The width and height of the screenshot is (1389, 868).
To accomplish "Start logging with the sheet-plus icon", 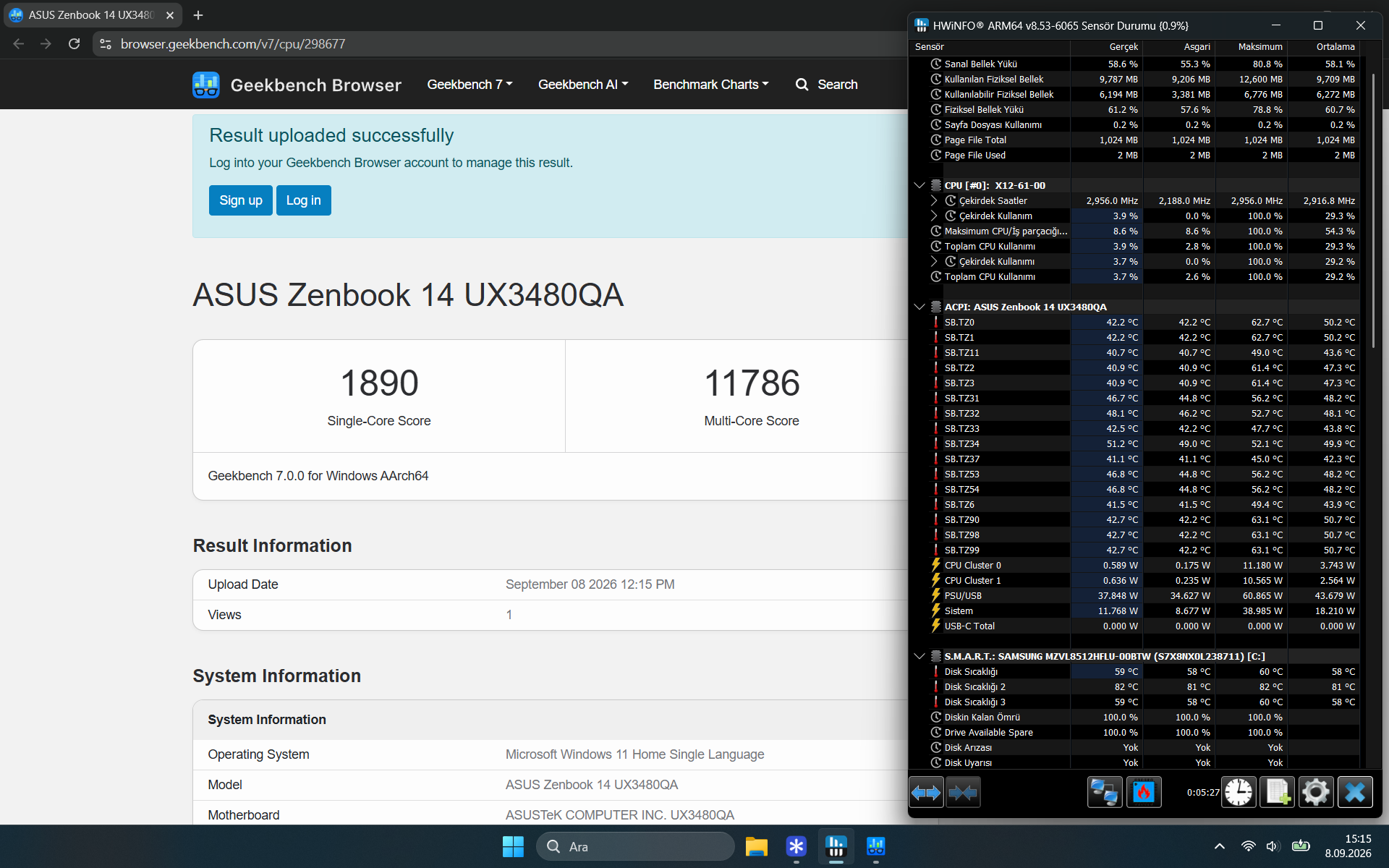I will click(x=1278, y=793).
